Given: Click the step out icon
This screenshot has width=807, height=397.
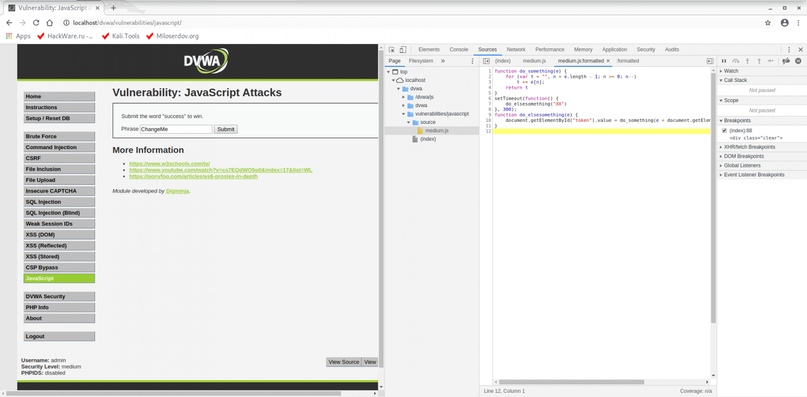Looking at the screenshot, I should coord(759,61).
